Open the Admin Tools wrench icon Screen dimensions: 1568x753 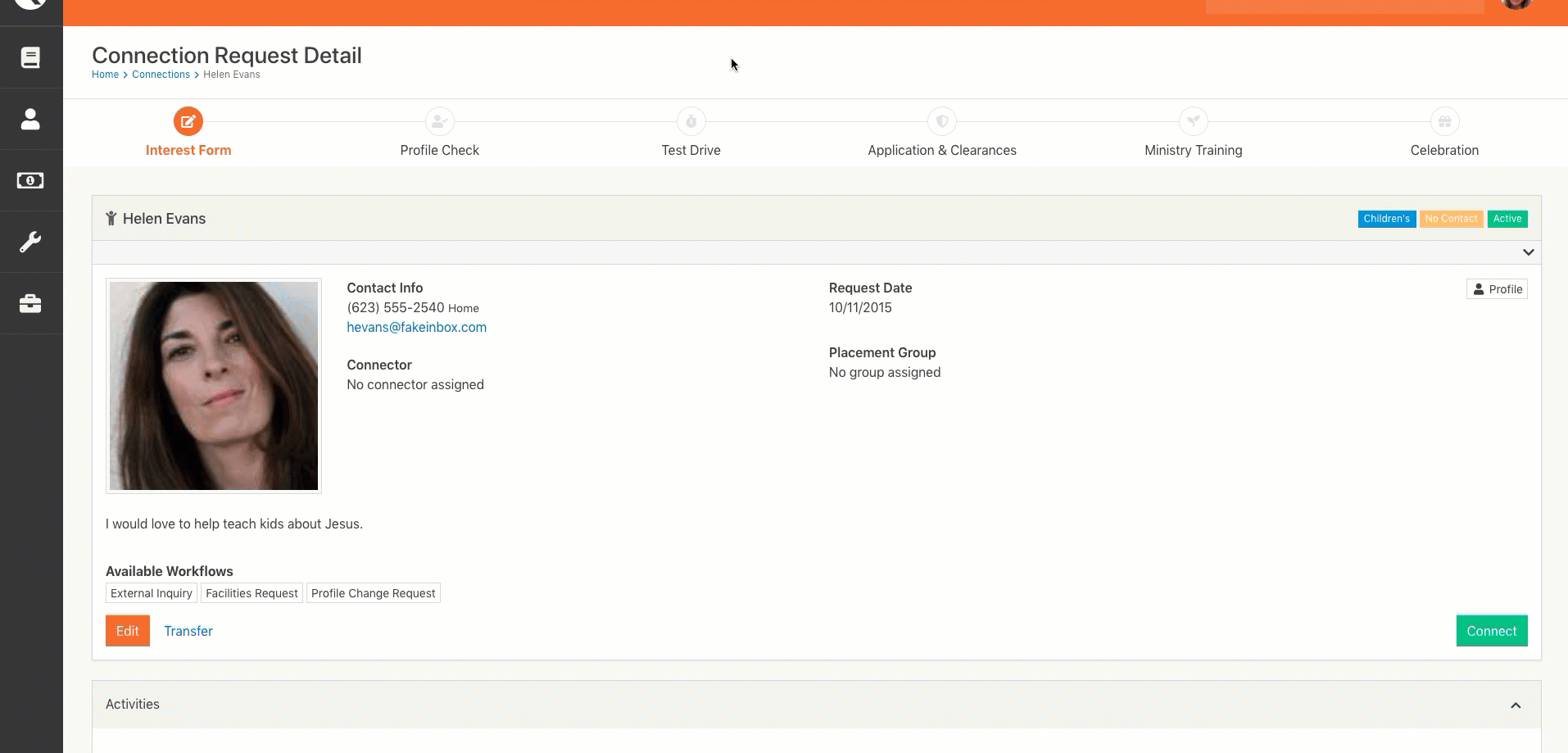click(x=30, y=242)
